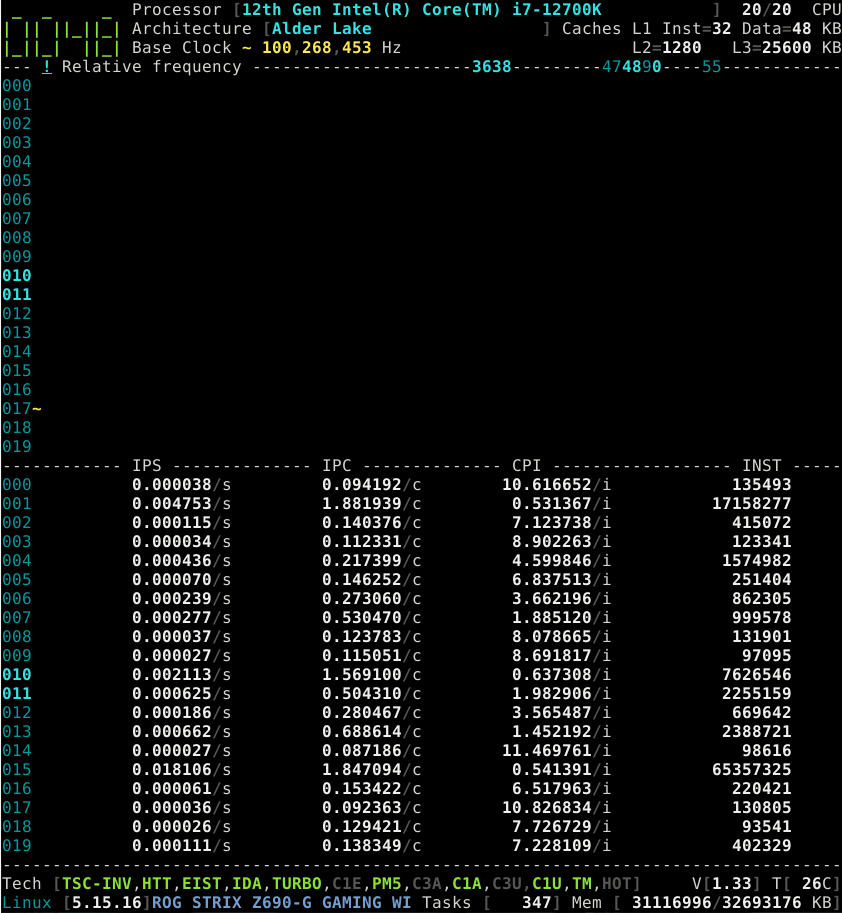Select the INST column header
The height and width of the screenshot is (913, 842).
click(763, 465)
